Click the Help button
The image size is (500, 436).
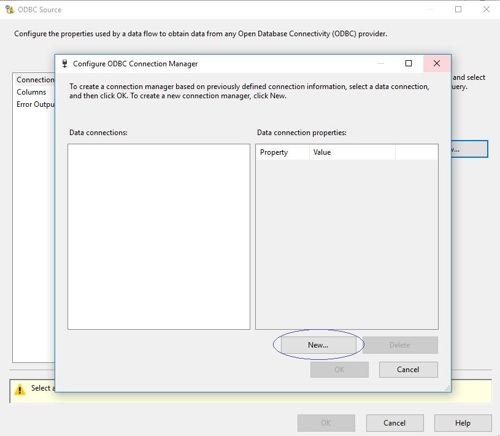click(x=463, y=423)
